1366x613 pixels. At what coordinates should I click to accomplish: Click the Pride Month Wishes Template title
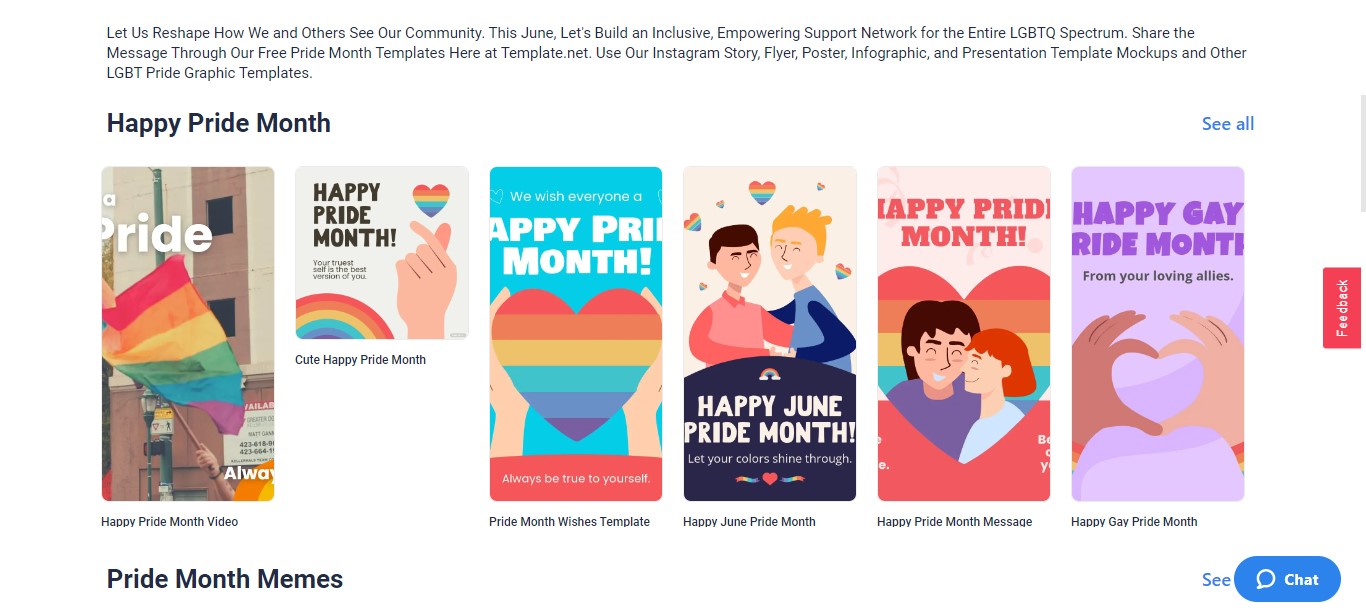click(x=569, y=522)
